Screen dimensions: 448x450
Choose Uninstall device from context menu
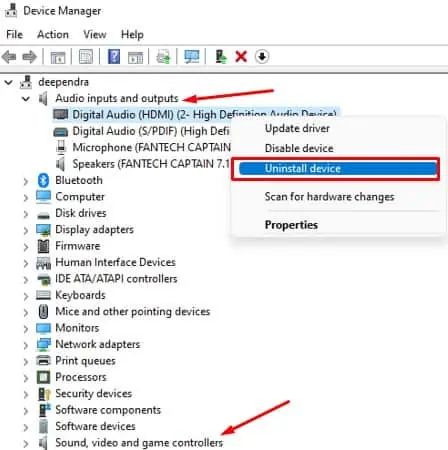pos(336,169)
